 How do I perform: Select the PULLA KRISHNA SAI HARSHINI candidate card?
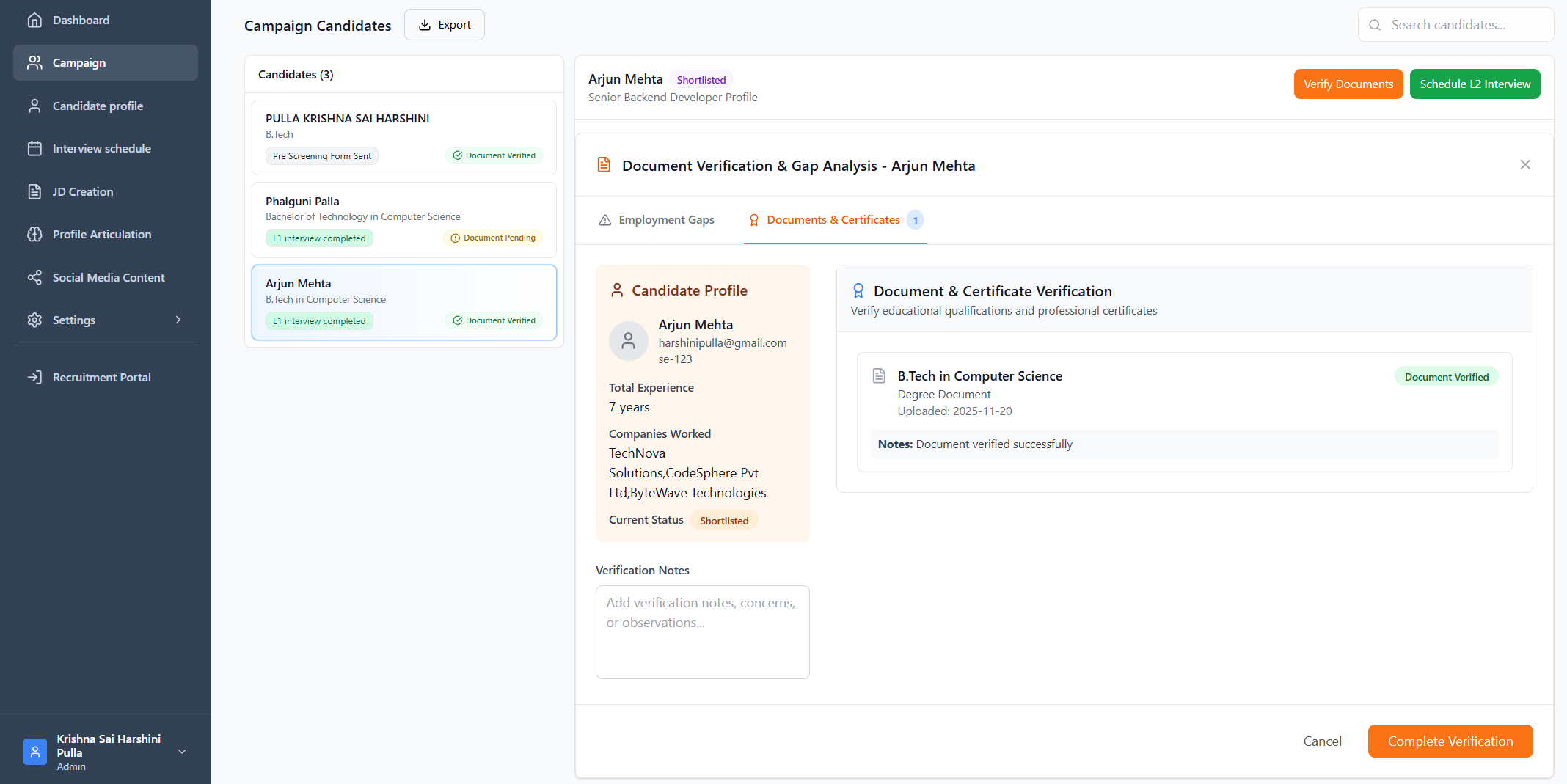pyautogui.click(x=404, y=137)
